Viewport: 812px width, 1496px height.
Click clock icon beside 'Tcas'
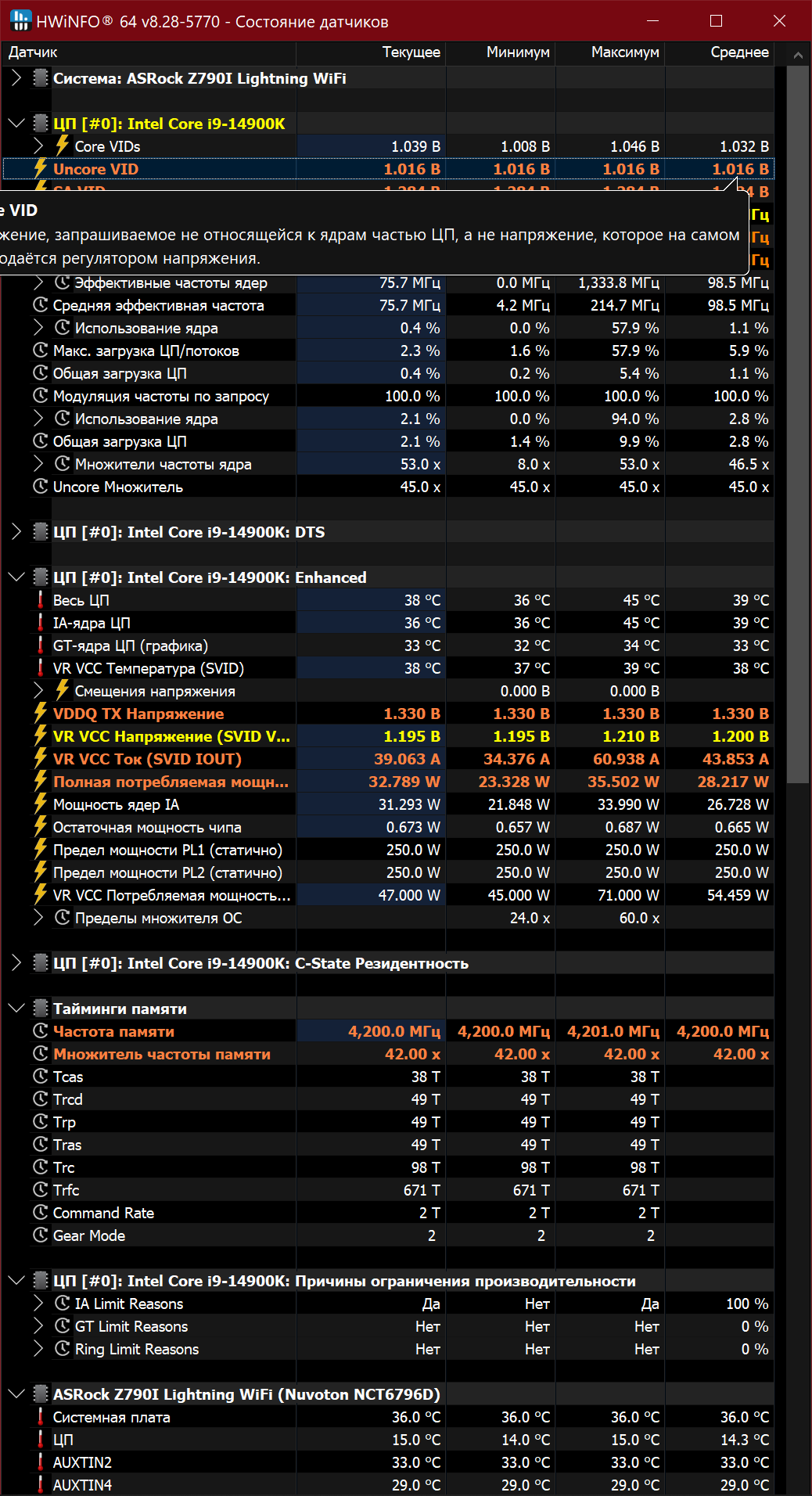pyautogui.click(x=41, y=1077)
